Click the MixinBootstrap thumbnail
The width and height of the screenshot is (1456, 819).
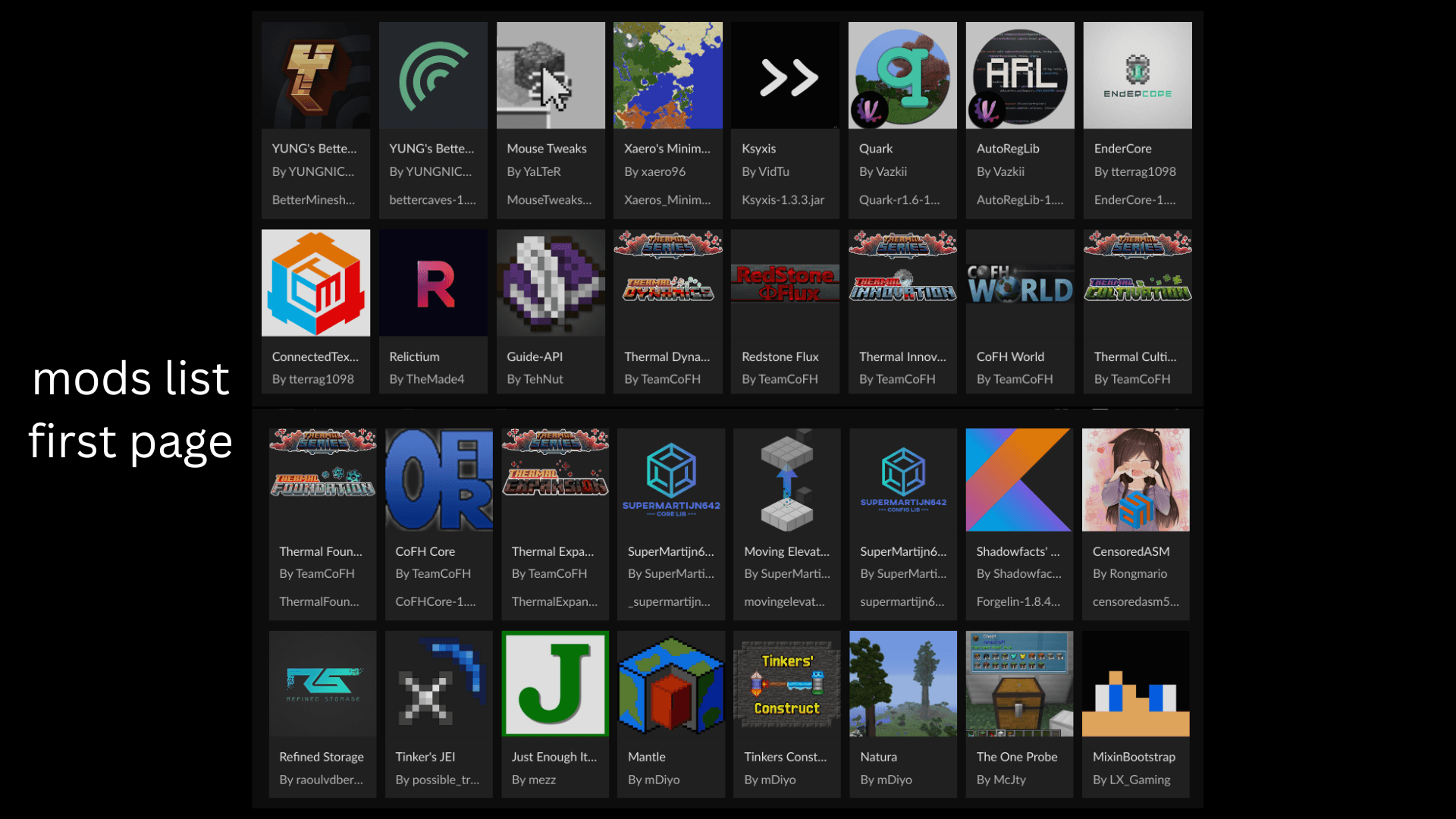click(1135, 683)
